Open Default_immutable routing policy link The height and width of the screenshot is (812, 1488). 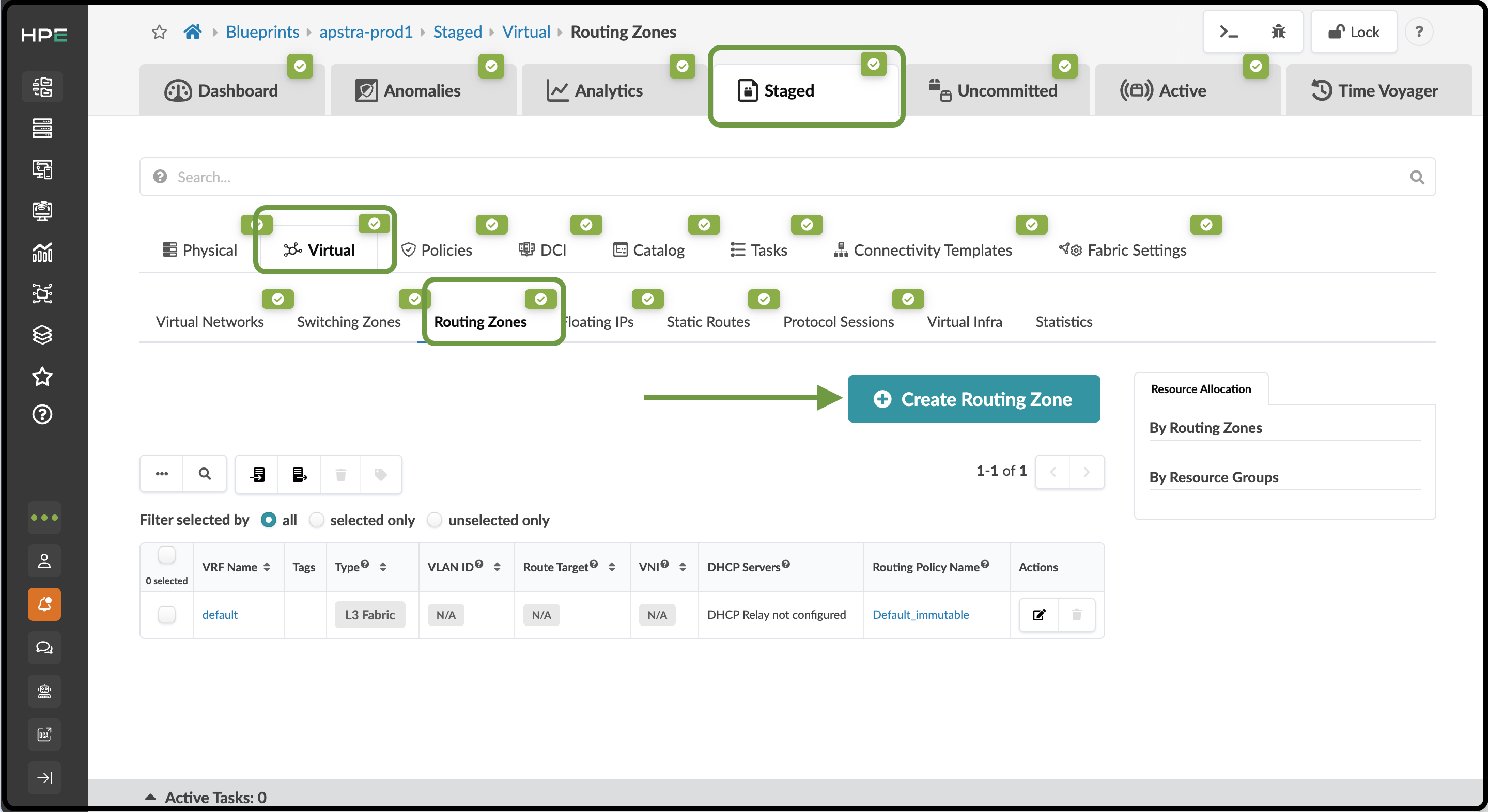click(x=920, y=615)
